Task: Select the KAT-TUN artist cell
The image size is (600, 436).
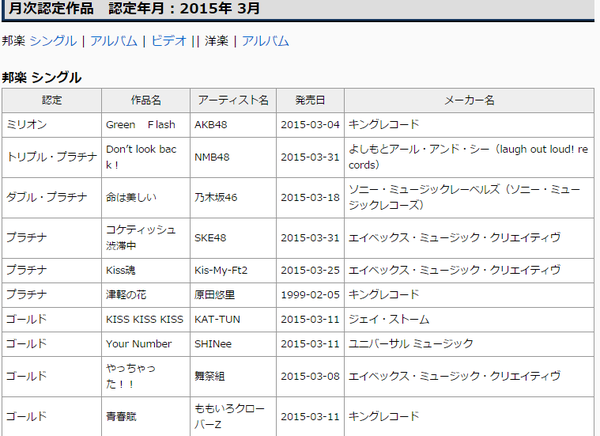Action: click(x=233, y=319)
